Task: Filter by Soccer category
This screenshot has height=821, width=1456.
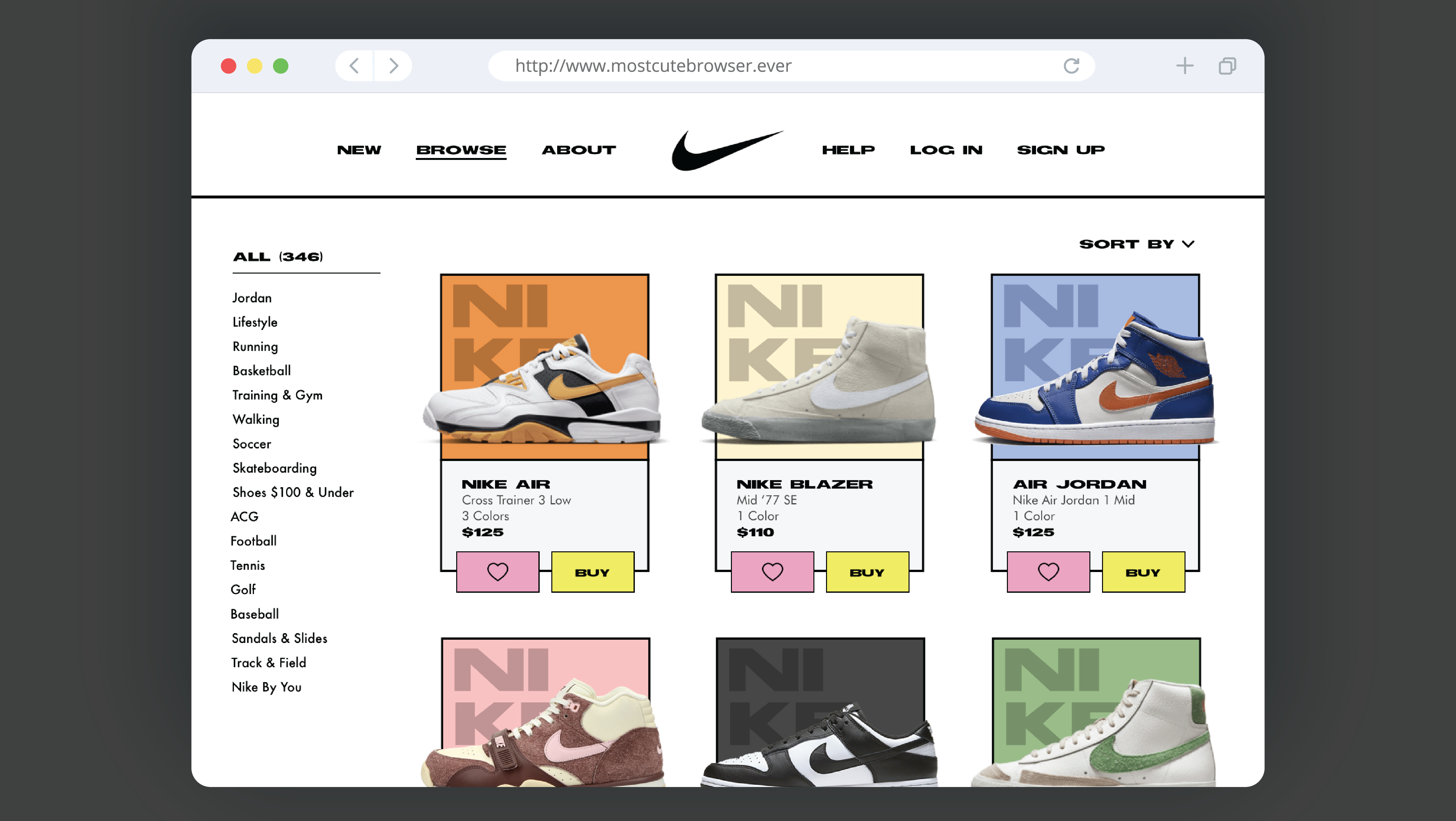Action: coord(251,444)
